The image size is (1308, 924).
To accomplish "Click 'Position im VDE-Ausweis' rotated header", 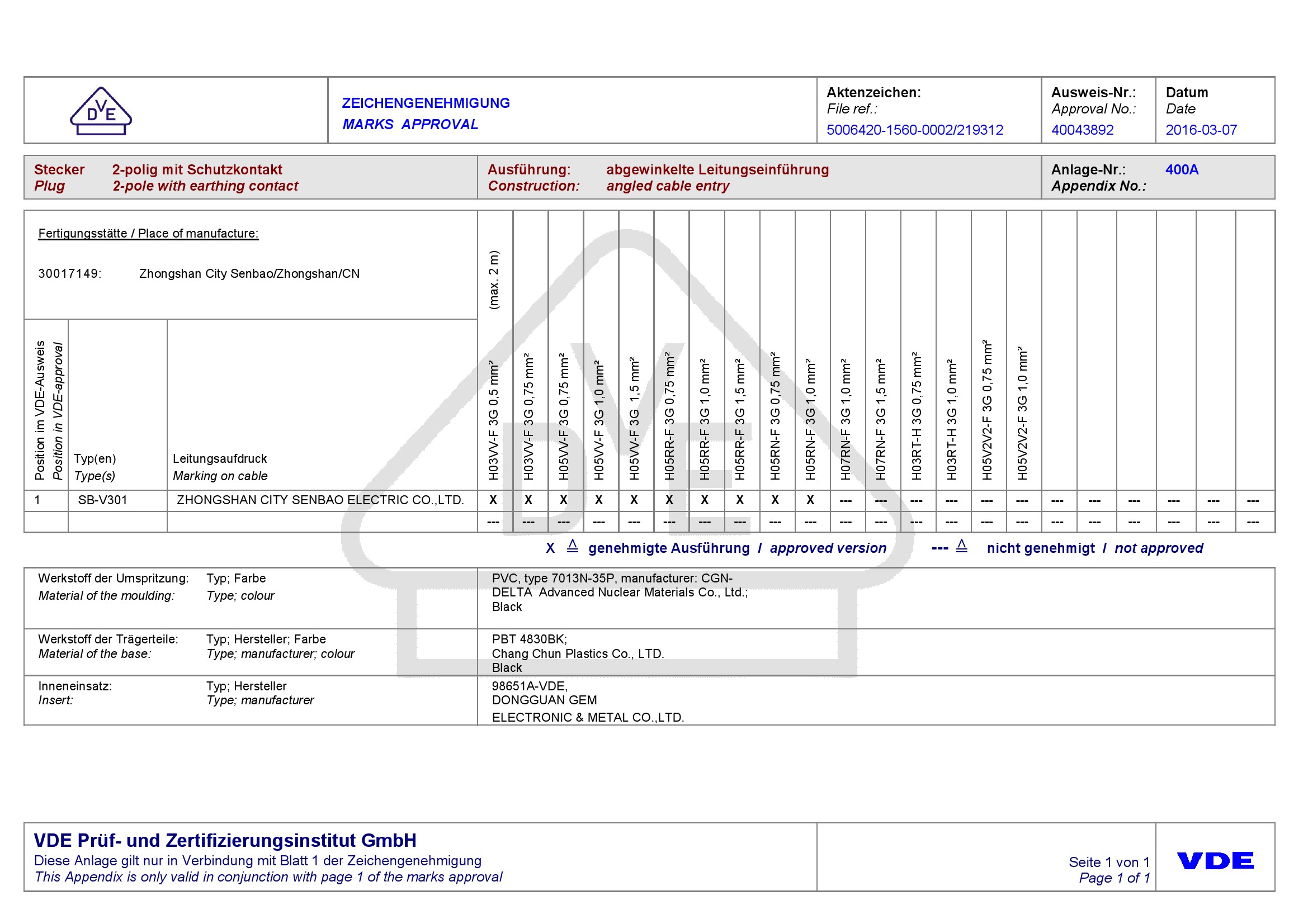I will [39, 410].
